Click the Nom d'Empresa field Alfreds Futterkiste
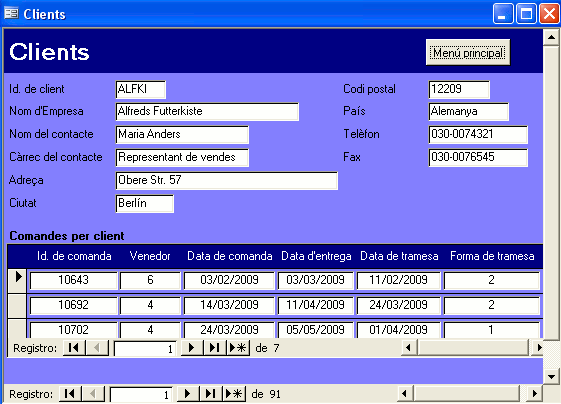The width and height of the screenshot is (561, 404). point(207,112)
